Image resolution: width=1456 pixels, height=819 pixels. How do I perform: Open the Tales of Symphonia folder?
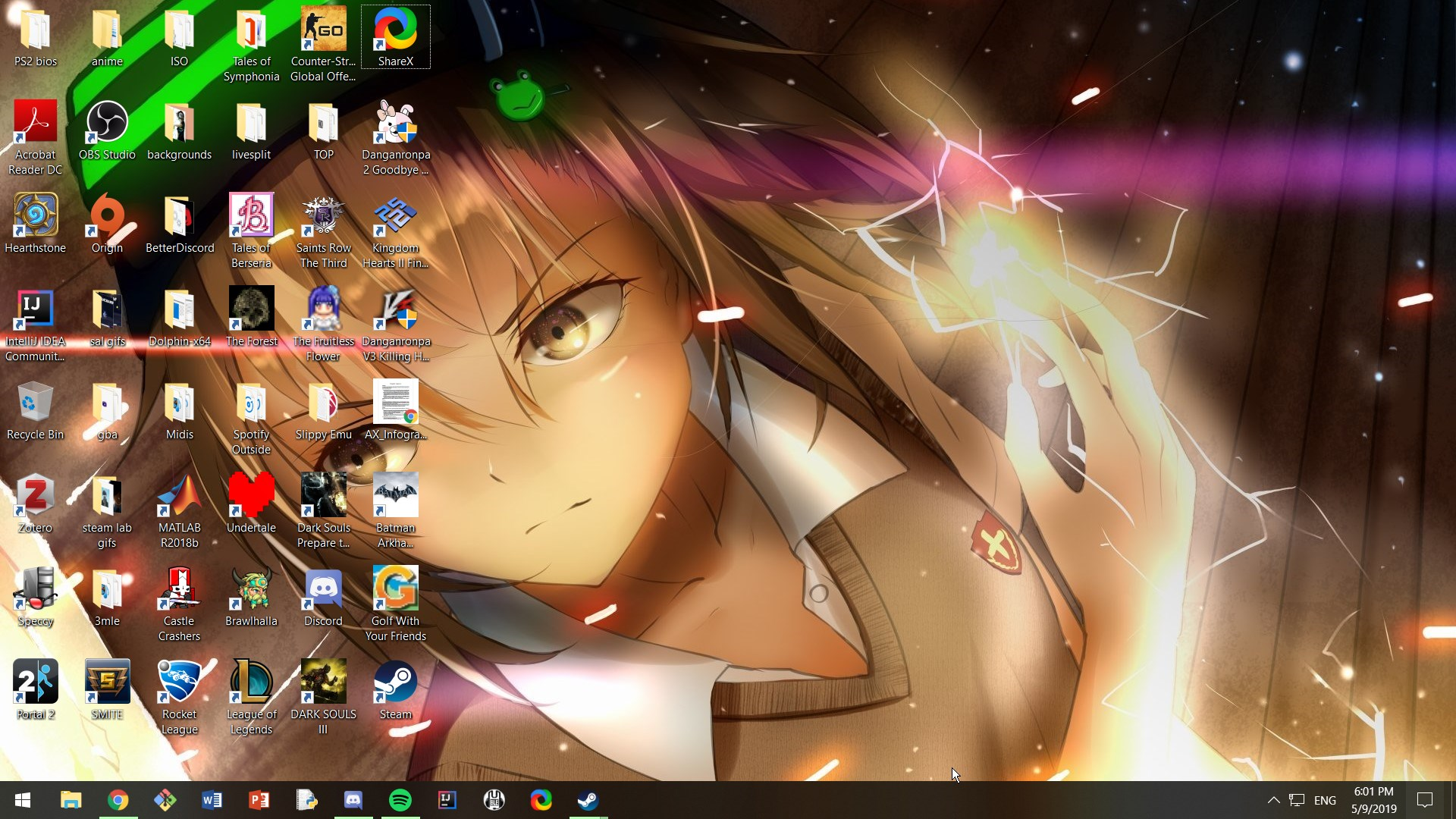(x=251, y=45)
